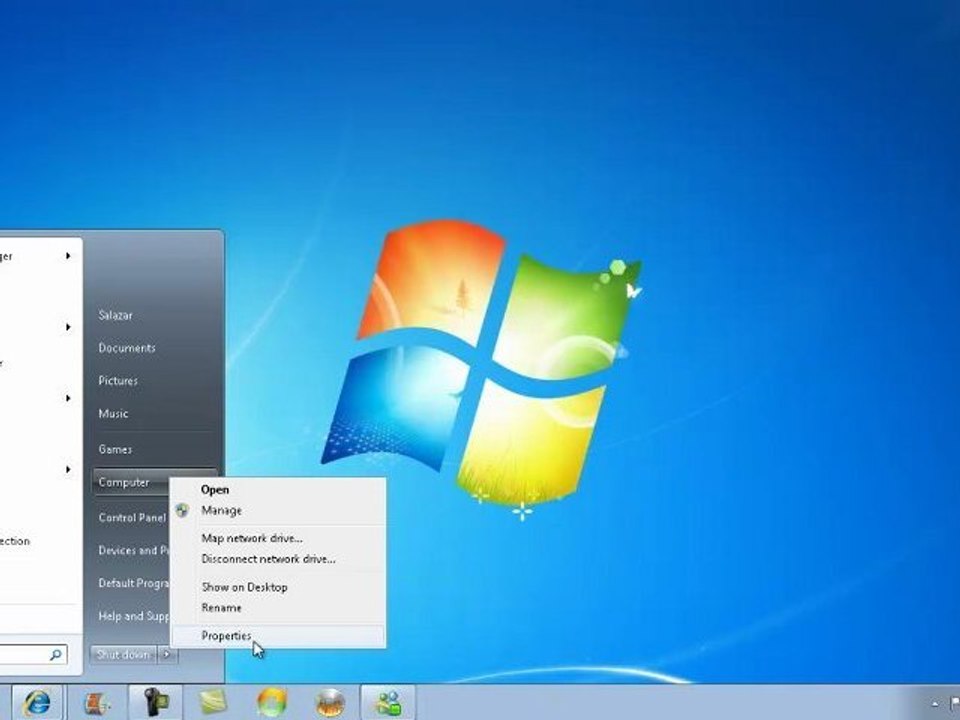Screen dimensions: 960x720
Task: Open Music from the Start menu
Action: [x=113, y=414]
